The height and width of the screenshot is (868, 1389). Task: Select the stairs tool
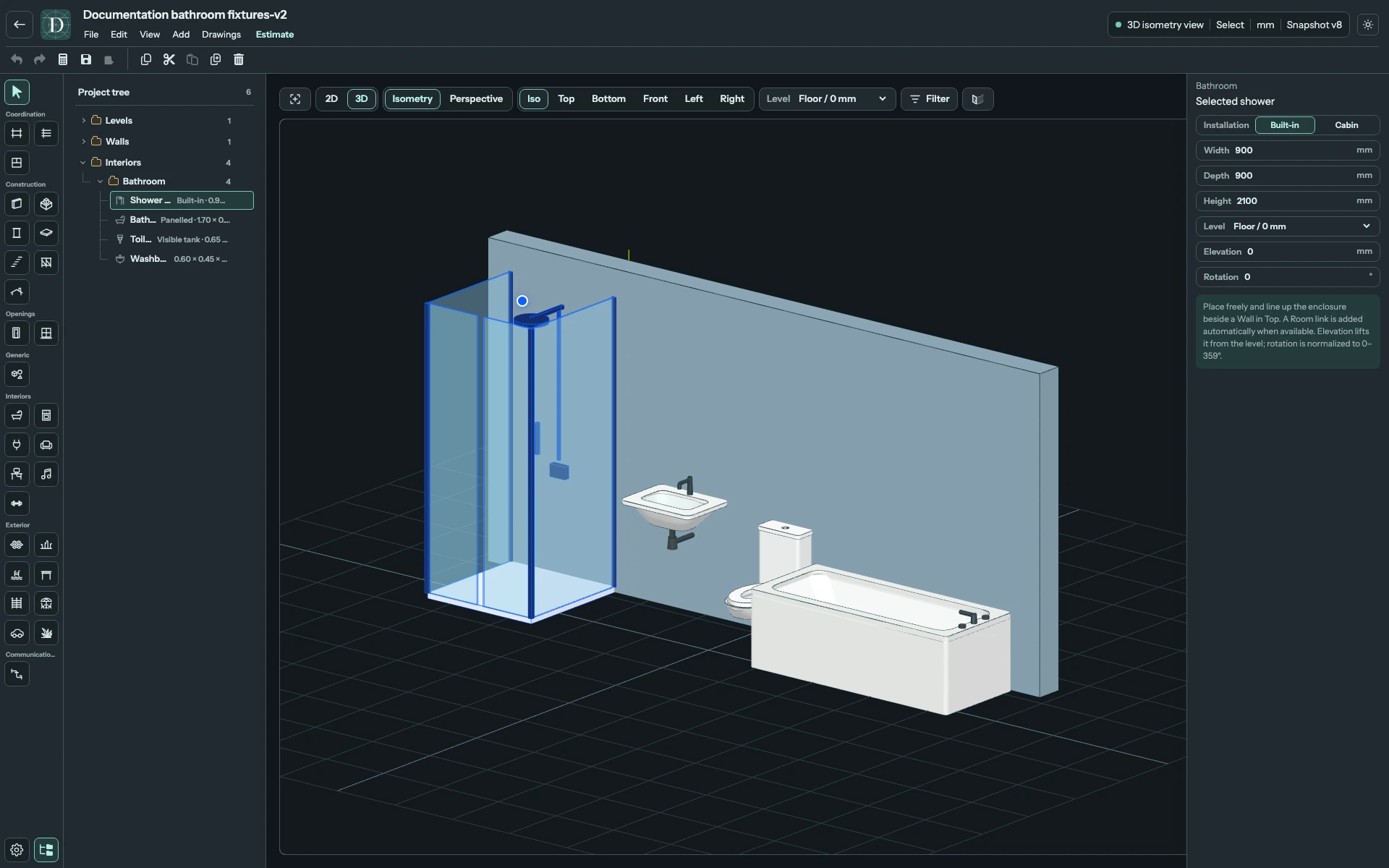click(17, 262)
